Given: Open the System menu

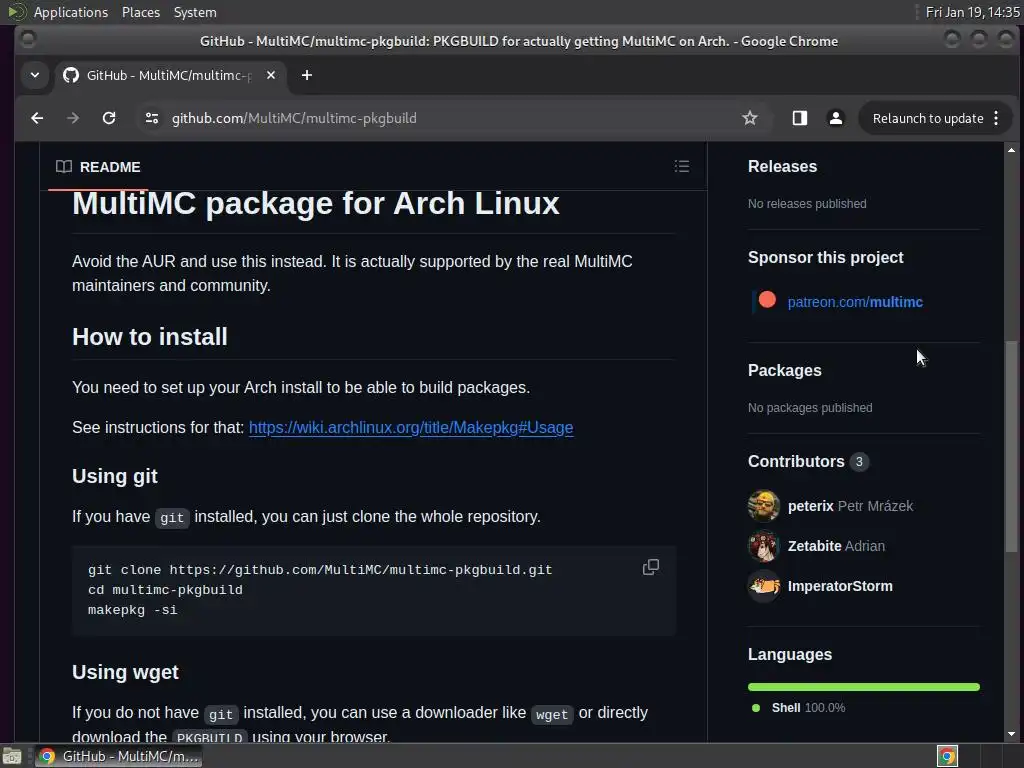Looking at the screenshot, I should [195, 12].
